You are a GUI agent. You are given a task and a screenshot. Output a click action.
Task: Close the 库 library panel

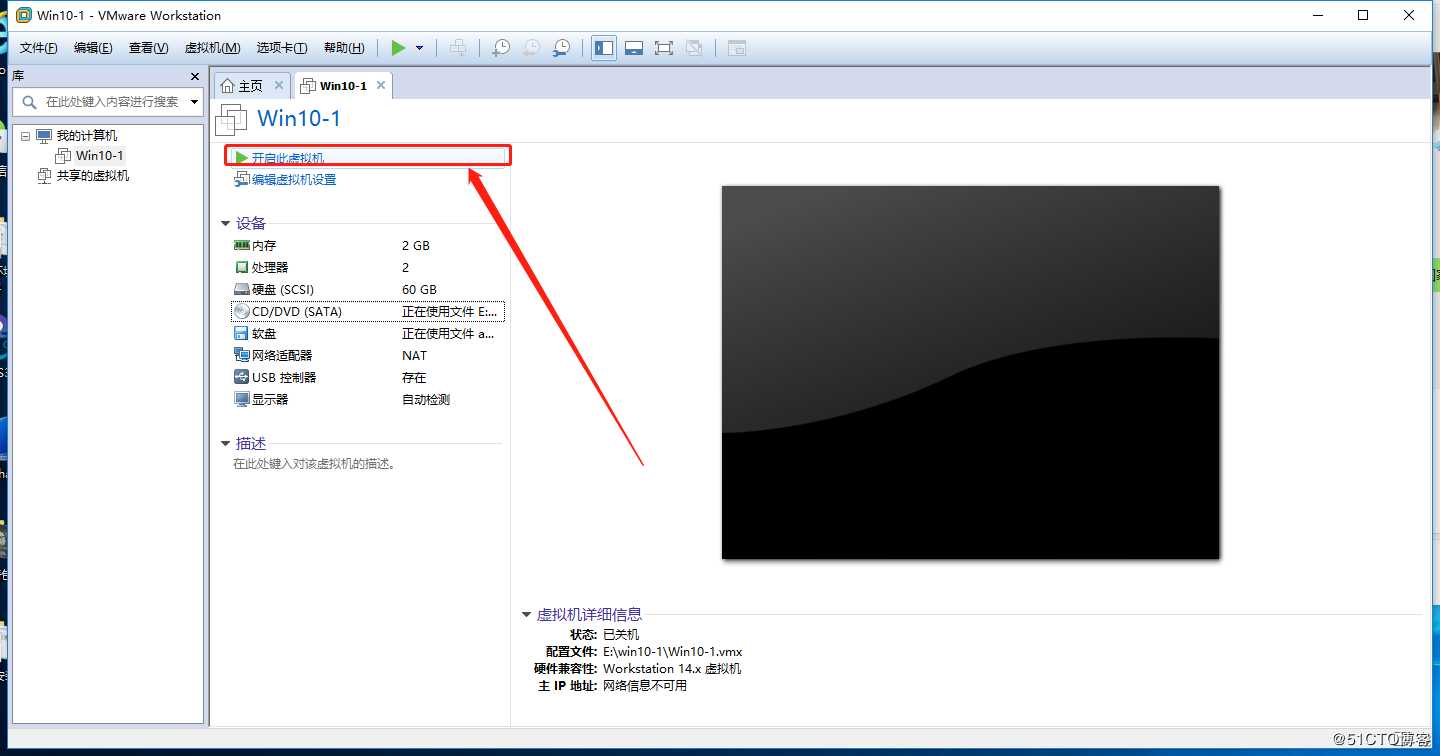[x=195, y=77]
